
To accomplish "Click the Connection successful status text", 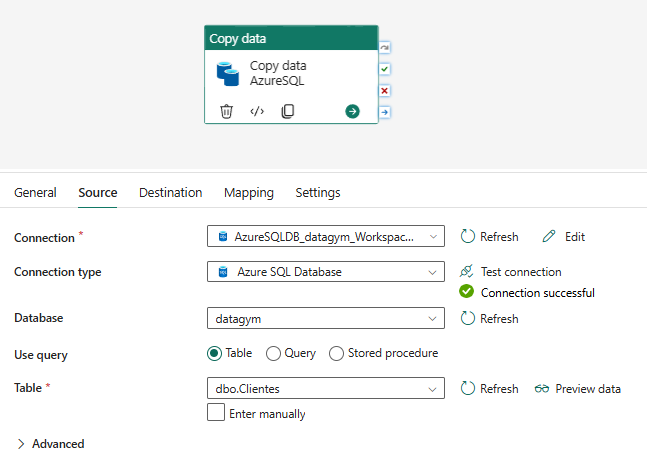I will (538, 293).
